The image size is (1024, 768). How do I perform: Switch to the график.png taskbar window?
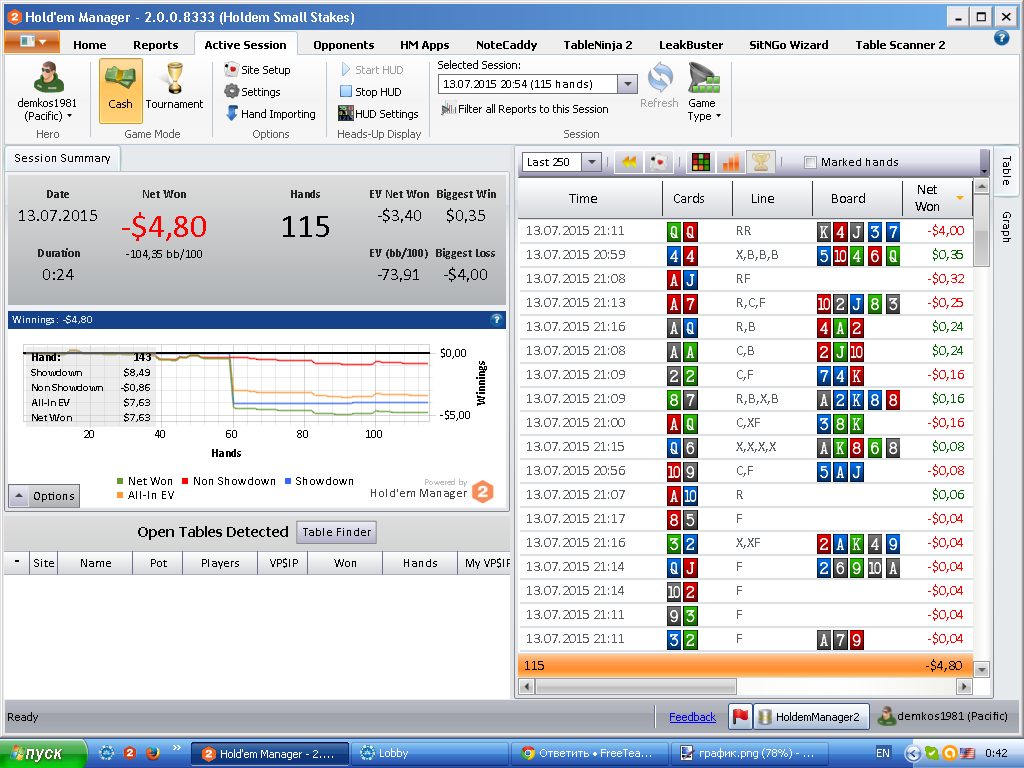tap(750, 754)
